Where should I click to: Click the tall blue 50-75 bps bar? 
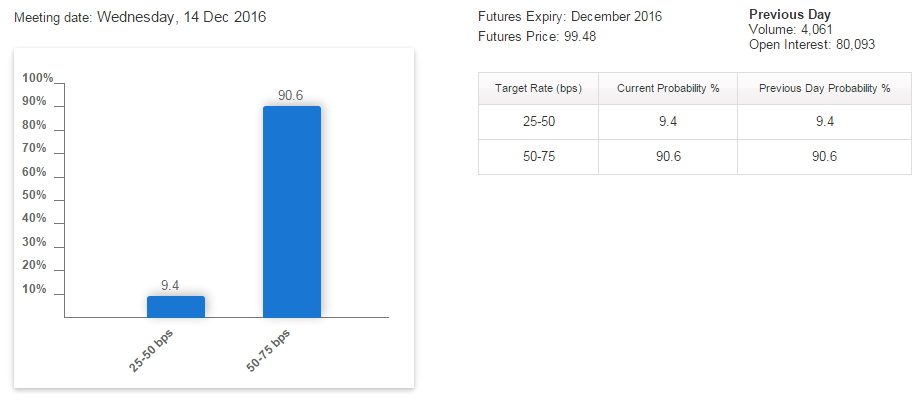291,212
